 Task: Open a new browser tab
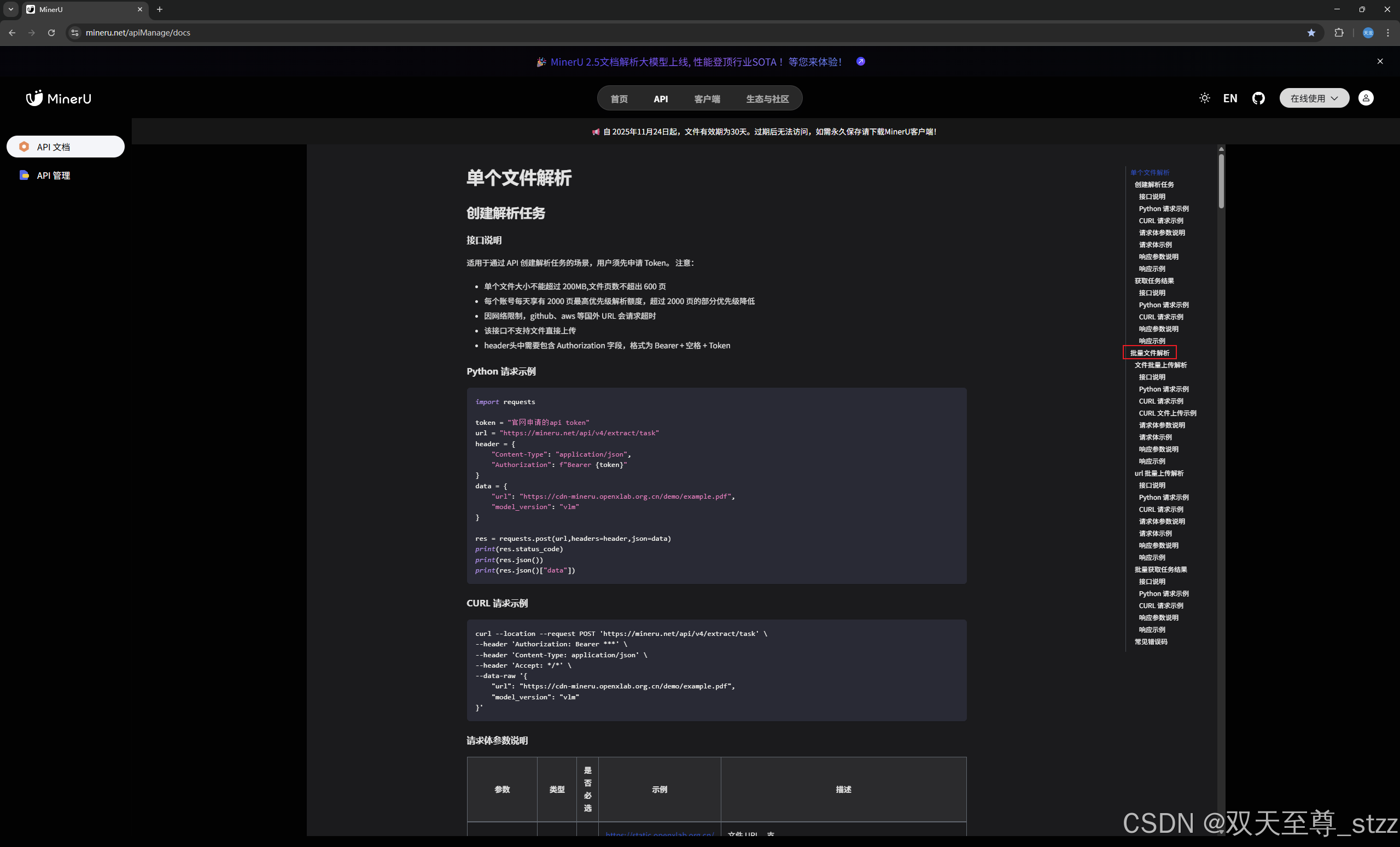click(x=160, y=9)
